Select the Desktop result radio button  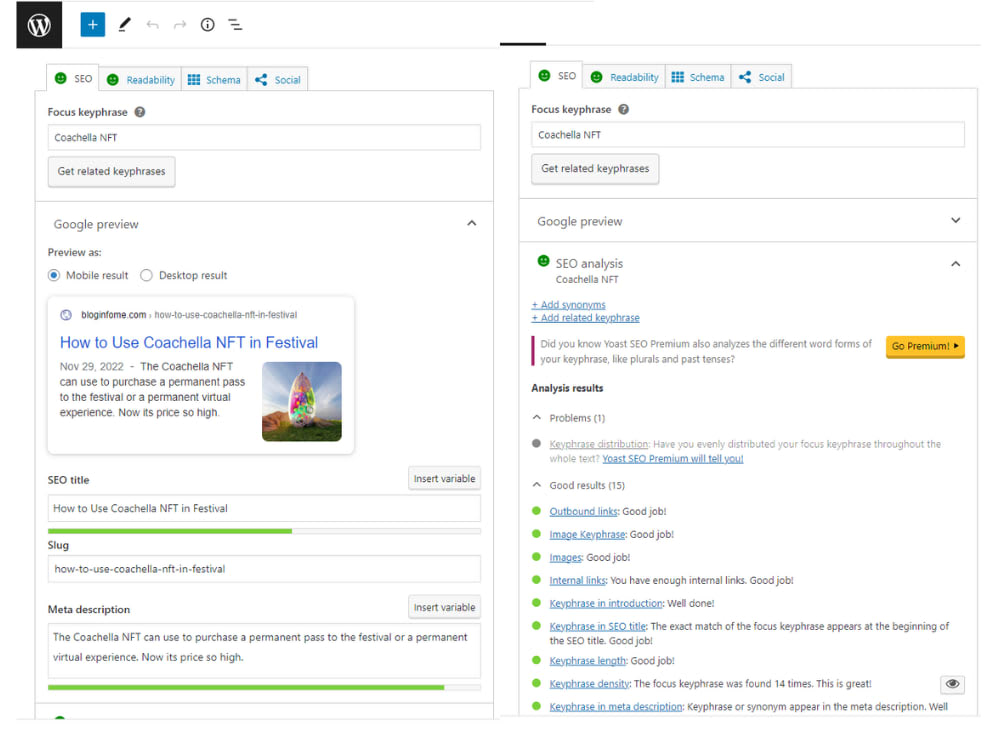pyautogui.click(x=147, y=275)
